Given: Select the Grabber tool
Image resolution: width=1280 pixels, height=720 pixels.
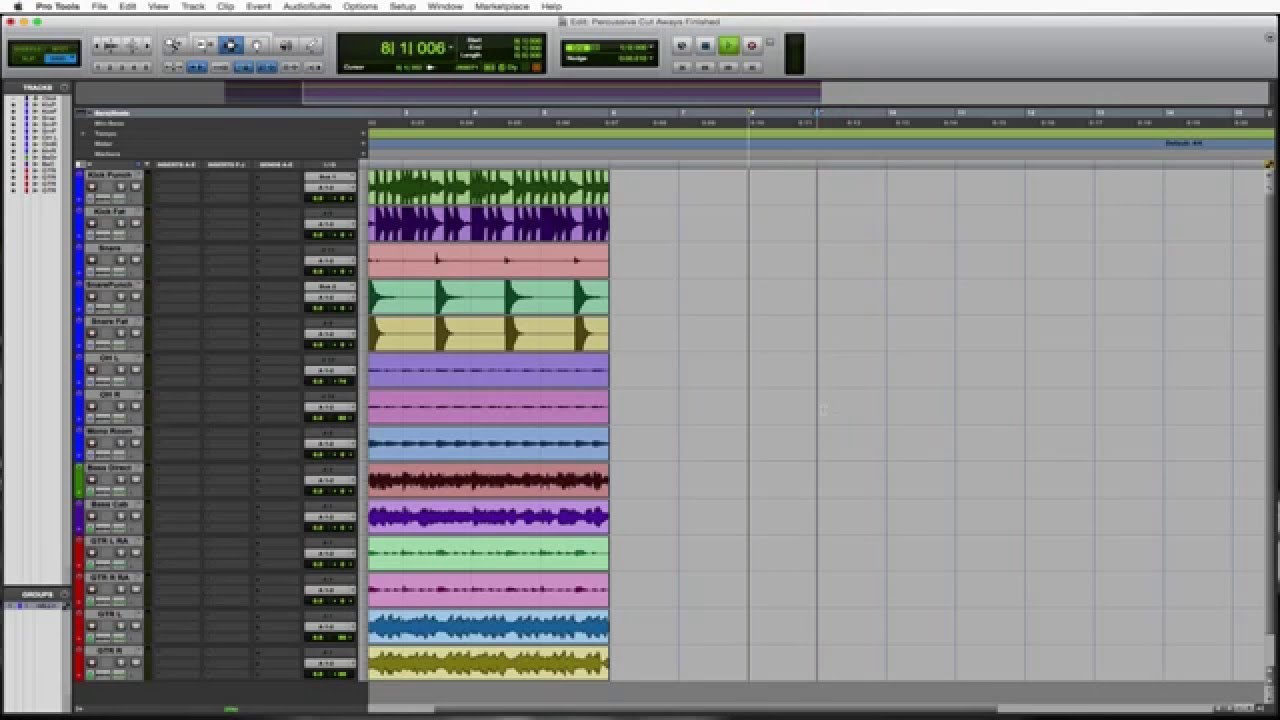Looking at the screenshot, I should pyautogui.click(x=258, y=45).
